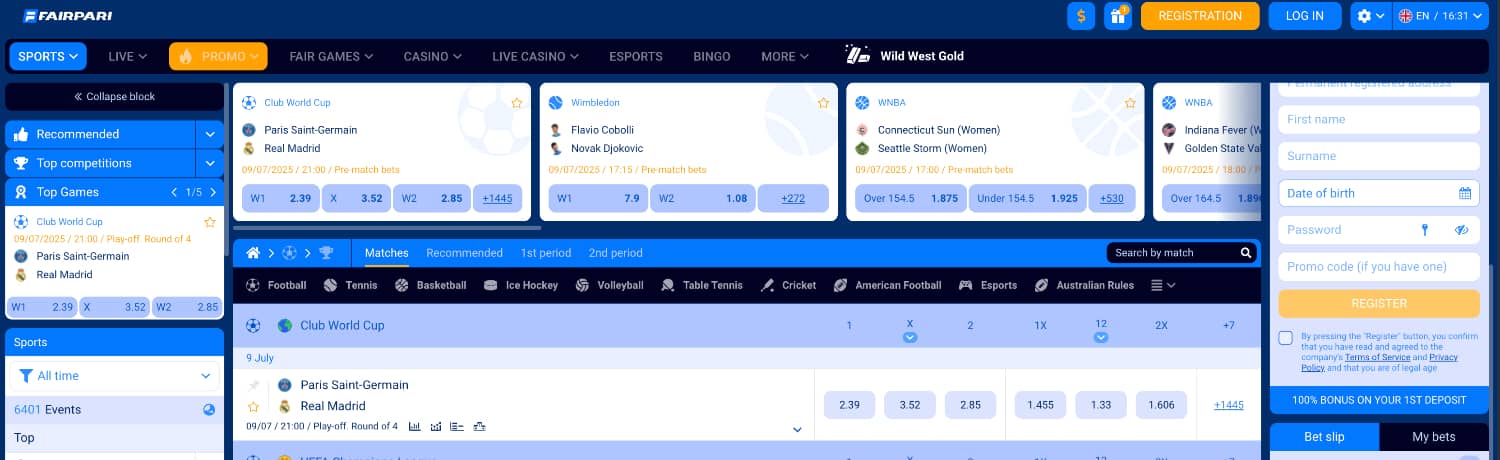Click Collapse block in the left sidebar
The height and width of the screenshot is (460, 1500).
tap(115, 97)
